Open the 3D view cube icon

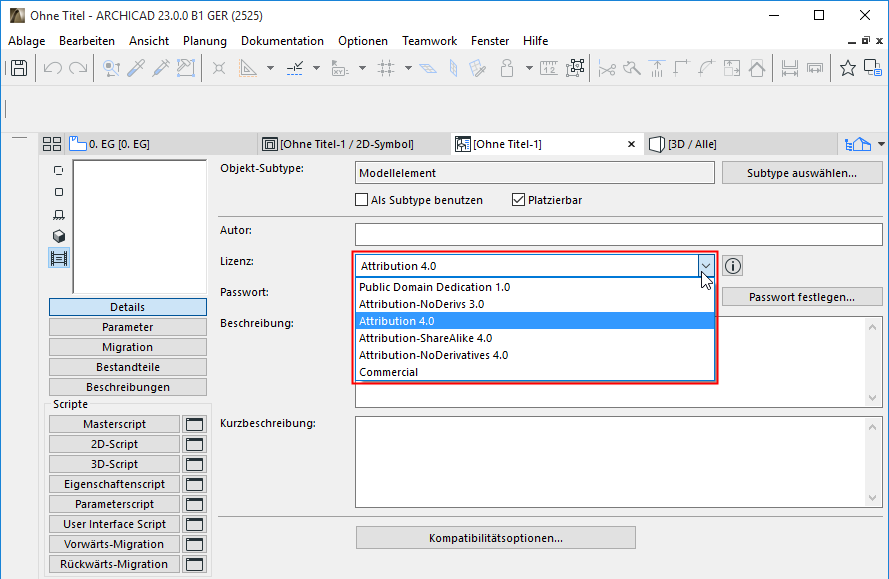pyautogui.click(x=58, y=236)
